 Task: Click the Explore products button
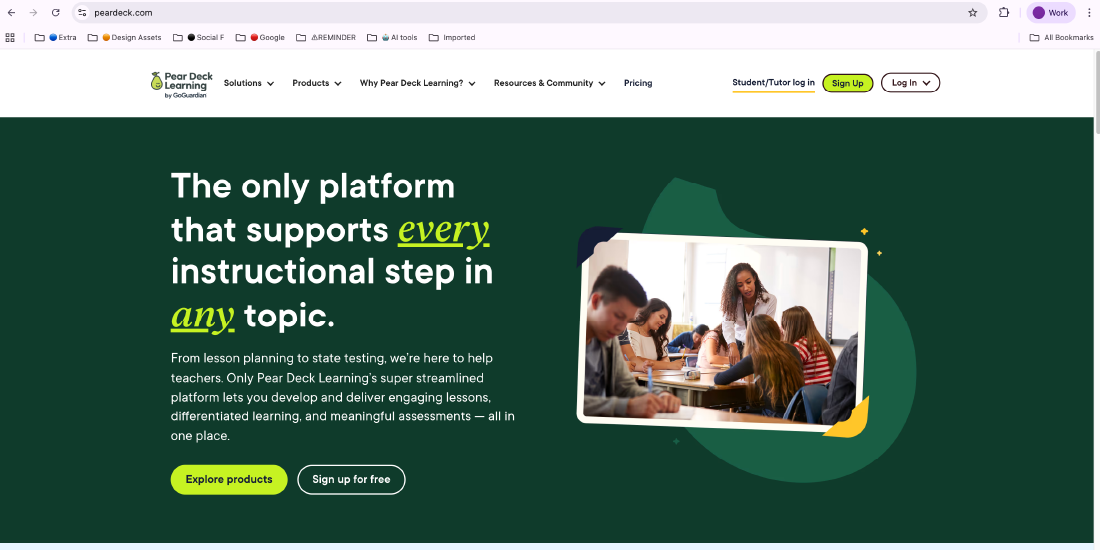[229, 480]
